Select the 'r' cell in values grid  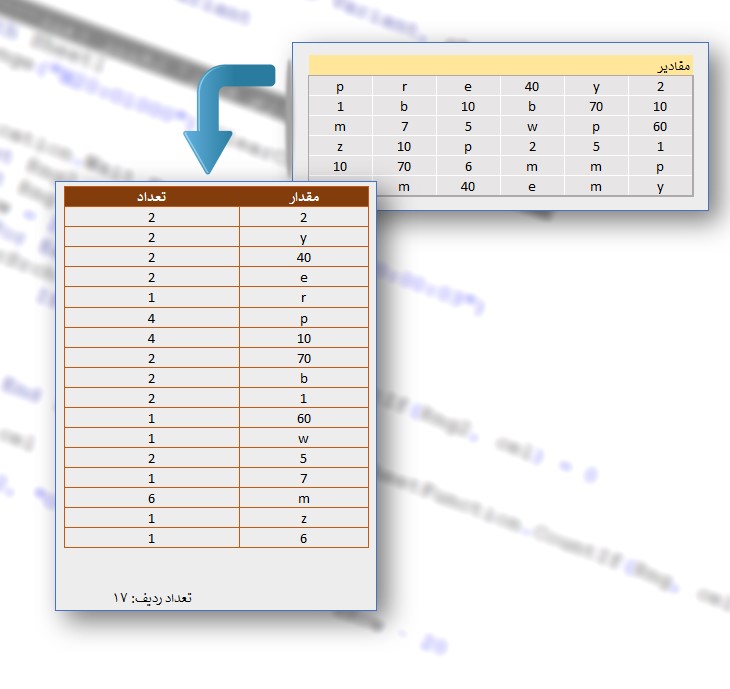[404, 86]
